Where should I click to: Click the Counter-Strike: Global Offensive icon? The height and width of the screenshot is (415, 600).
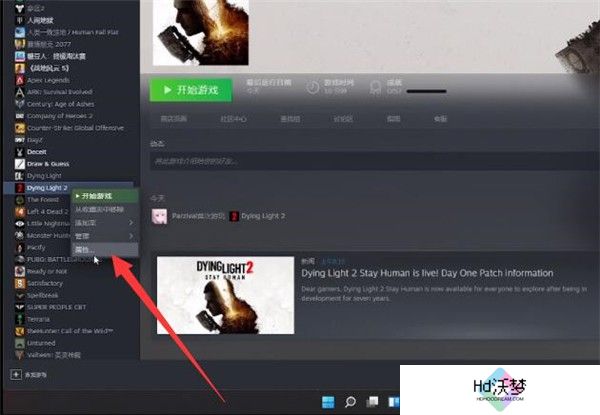[20, 128]
